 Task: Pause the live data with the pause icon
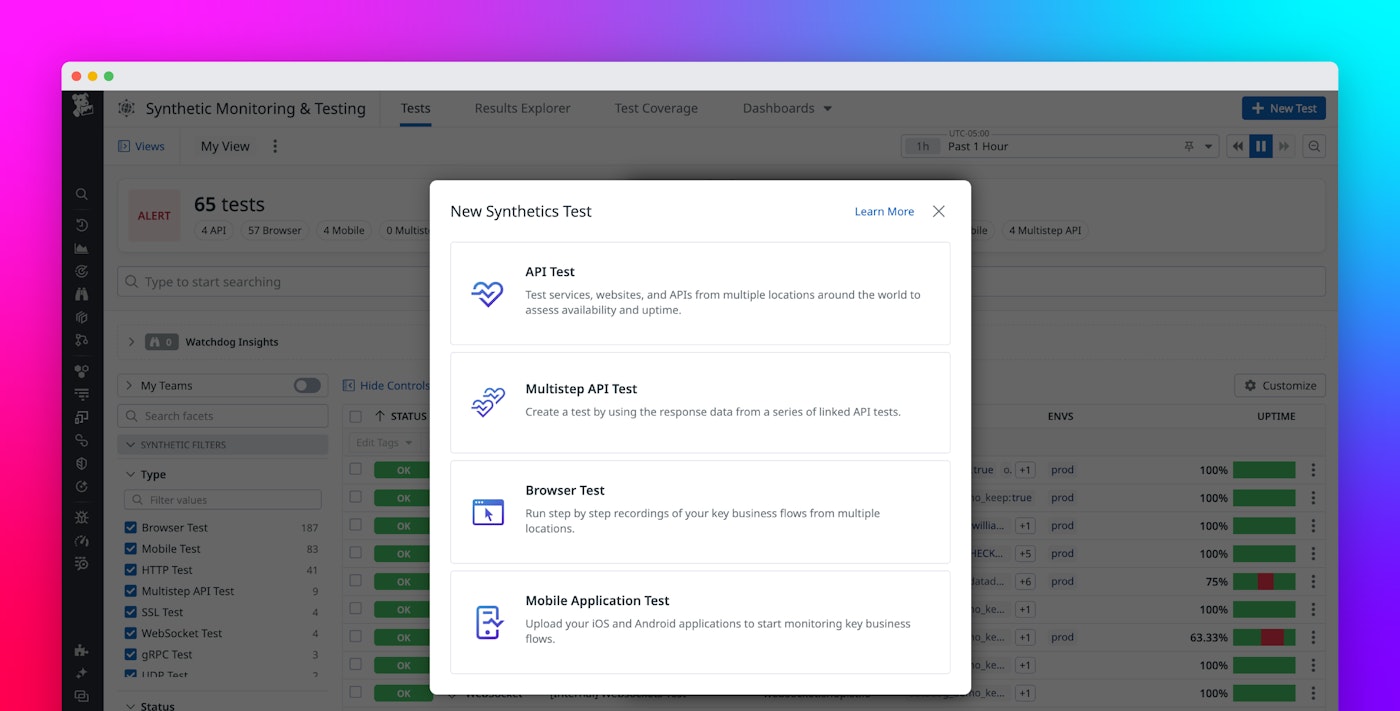tap(1260, 145)
